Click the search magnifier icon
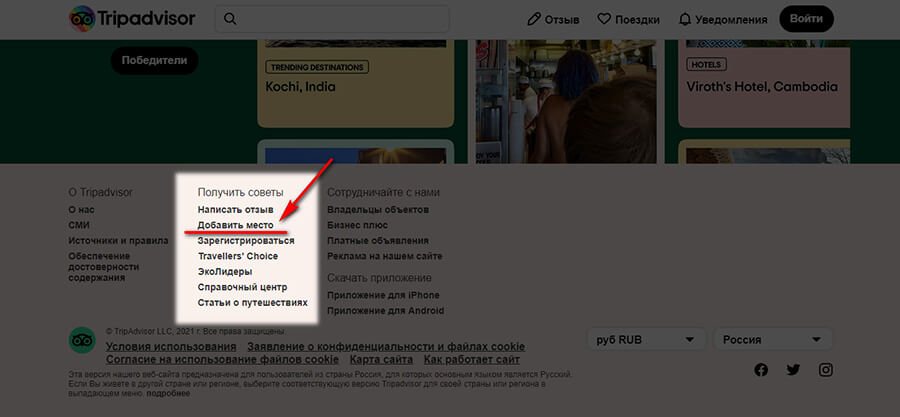Image resolution: width=900 pixels, height=417 pixels. pos(231,19)
